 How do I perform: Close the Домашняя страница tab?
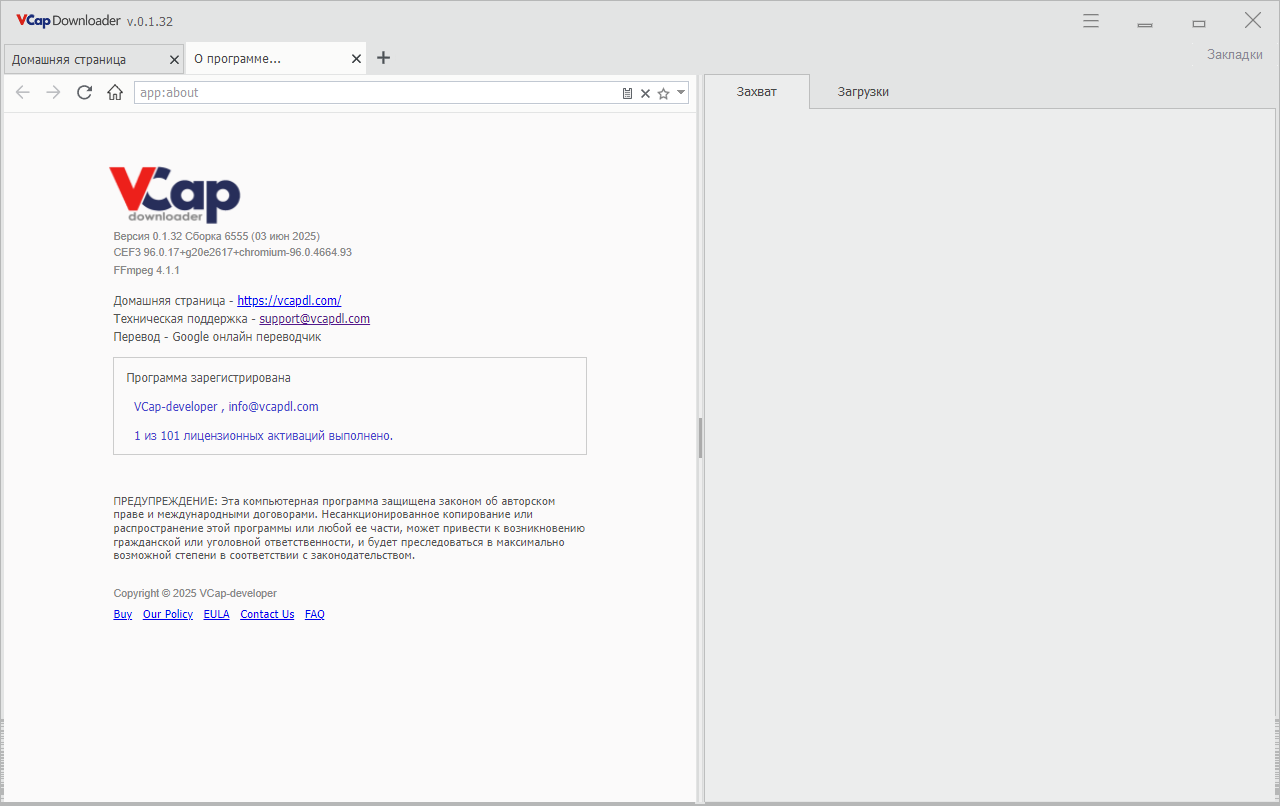pos(174,59)
